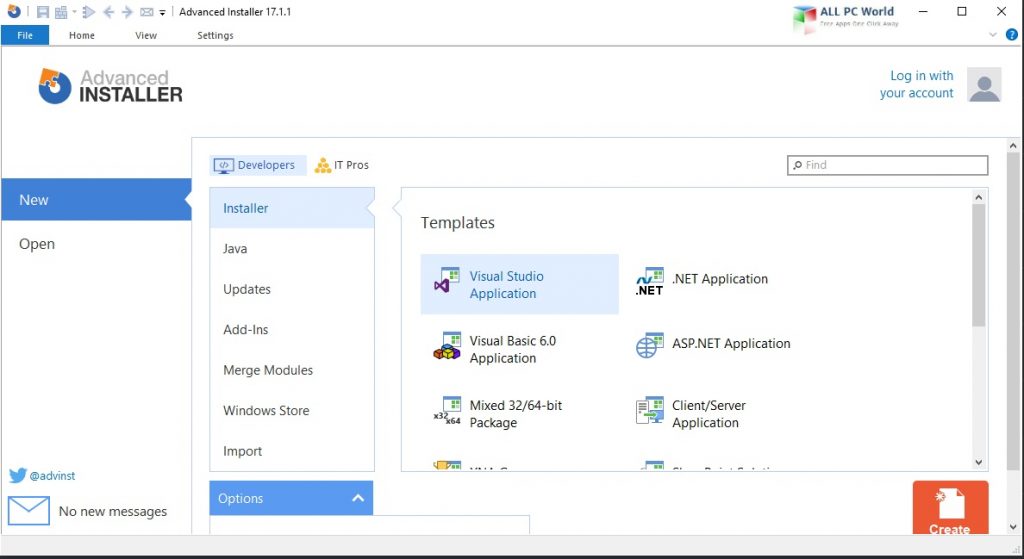Click the mail envelope icon in title bar

pyautogui.click(x=147, y=12)
